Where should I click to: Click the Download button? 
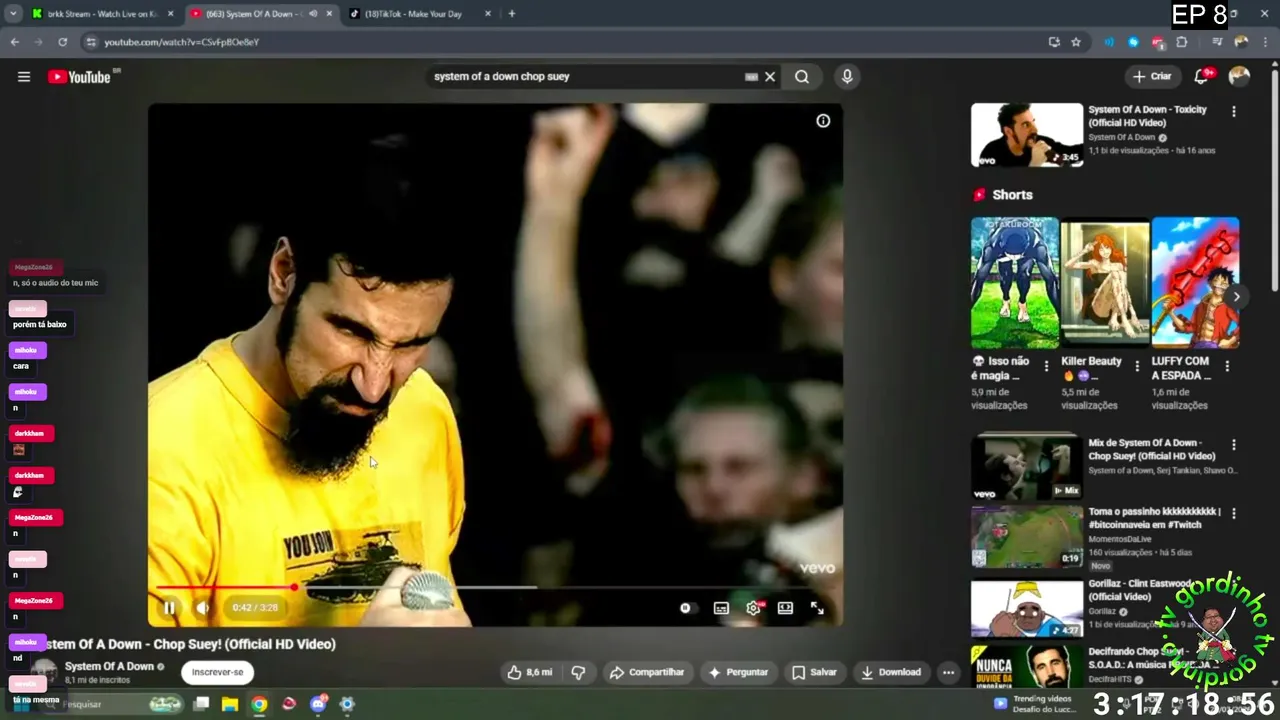(x=891, y=672)
